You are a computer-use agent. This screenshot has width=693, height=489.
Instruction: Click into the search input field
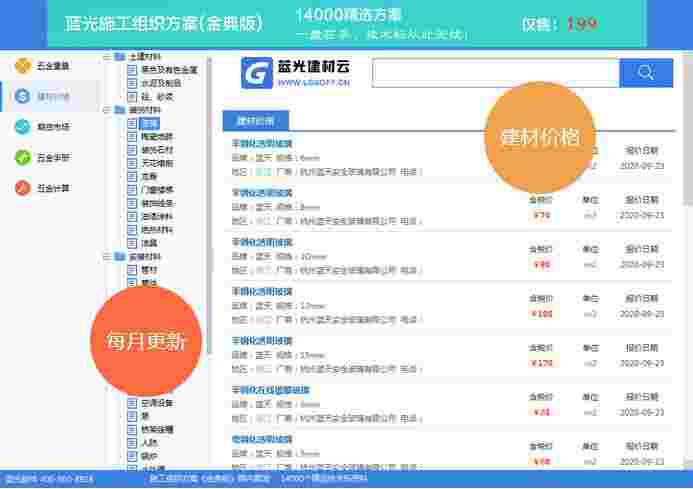pyautogui.click(x=496, y=73)
